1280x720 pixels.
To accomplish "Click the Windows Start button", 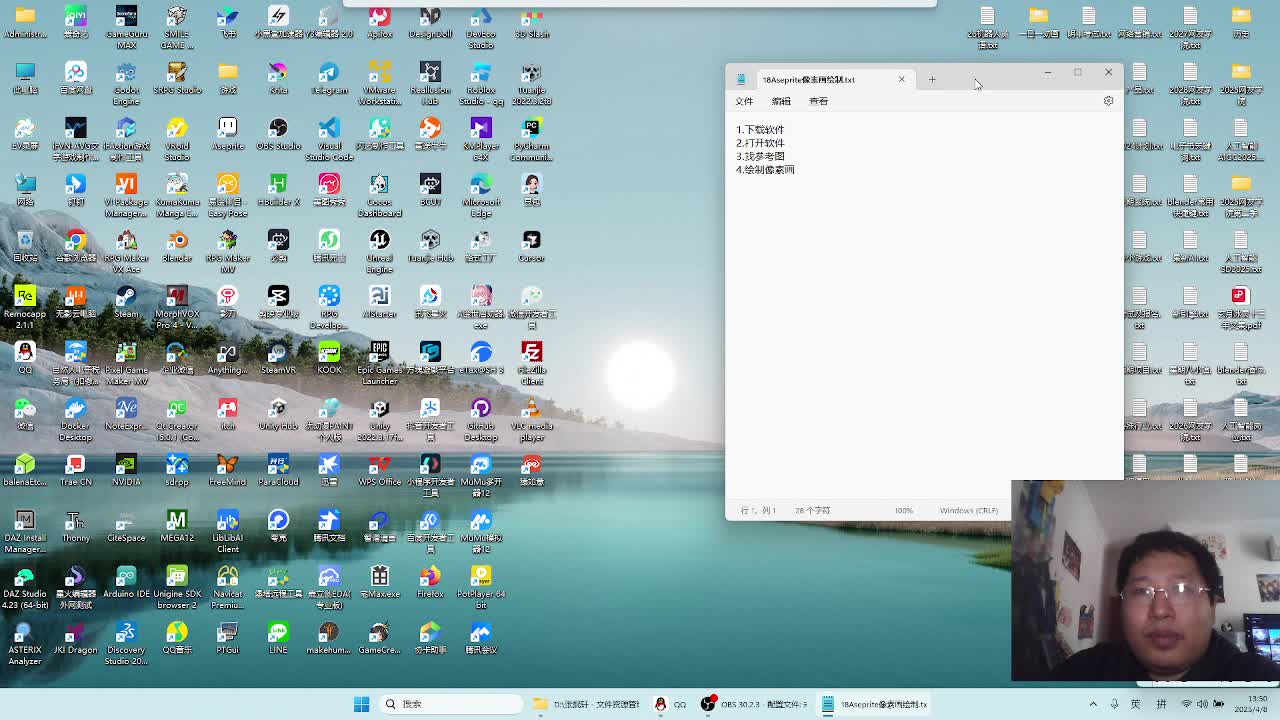I will click(x=361, y=704).
